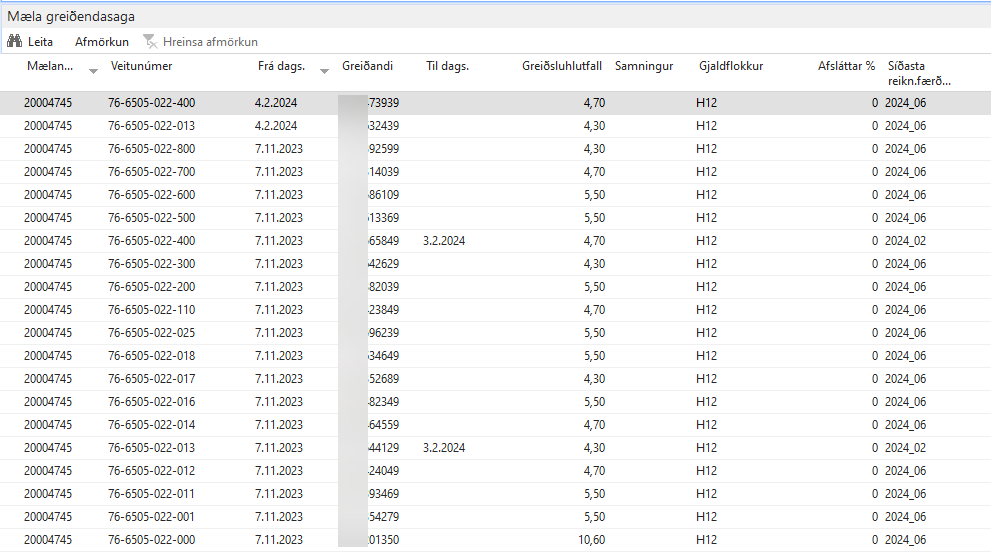Expand the Mælan... column dropdown arrow

tap(93, 71)
